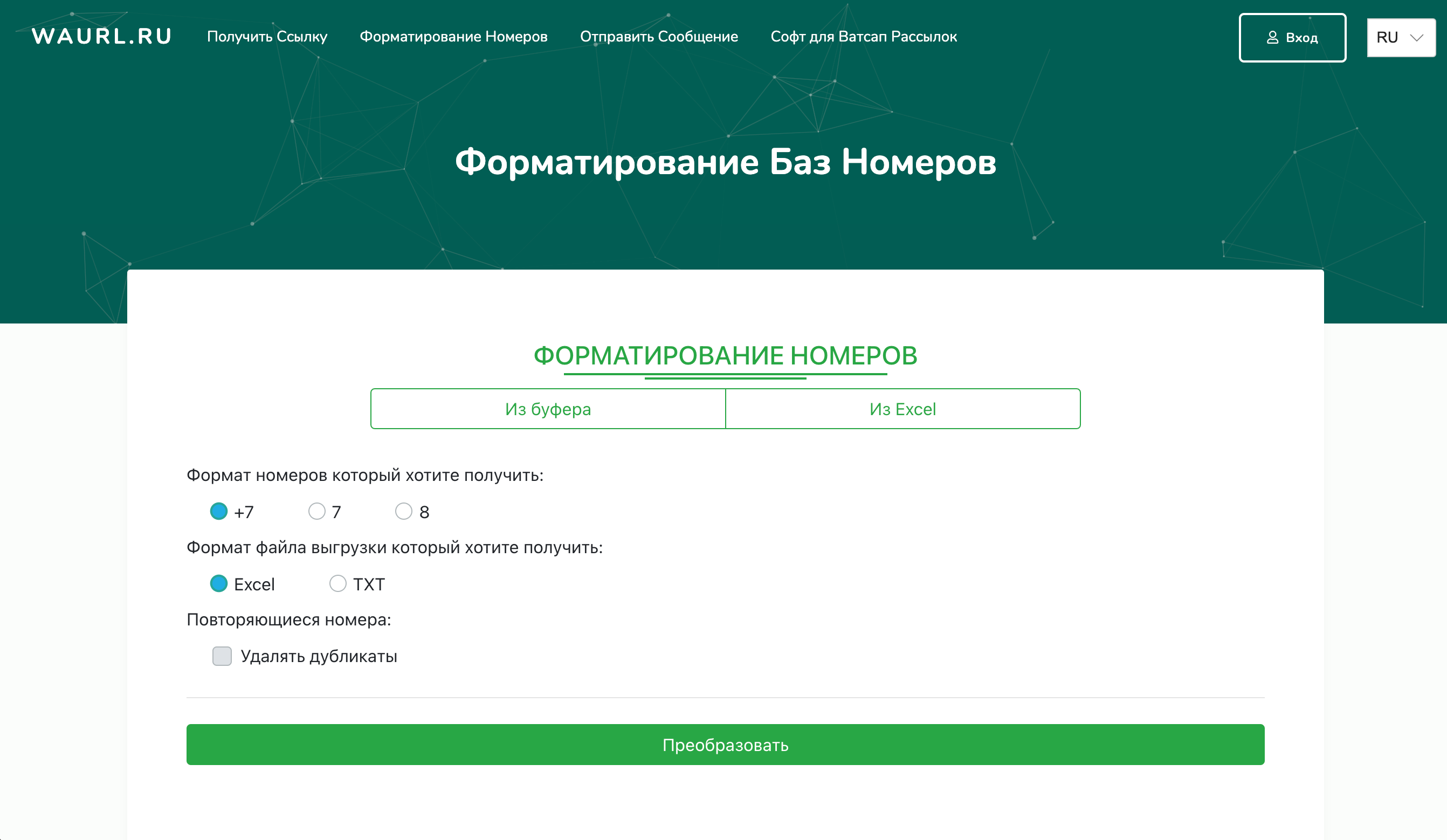The image size is (1447, 840).
Task: Go to Отправить Сообщение page
Action: click(659, 37)
